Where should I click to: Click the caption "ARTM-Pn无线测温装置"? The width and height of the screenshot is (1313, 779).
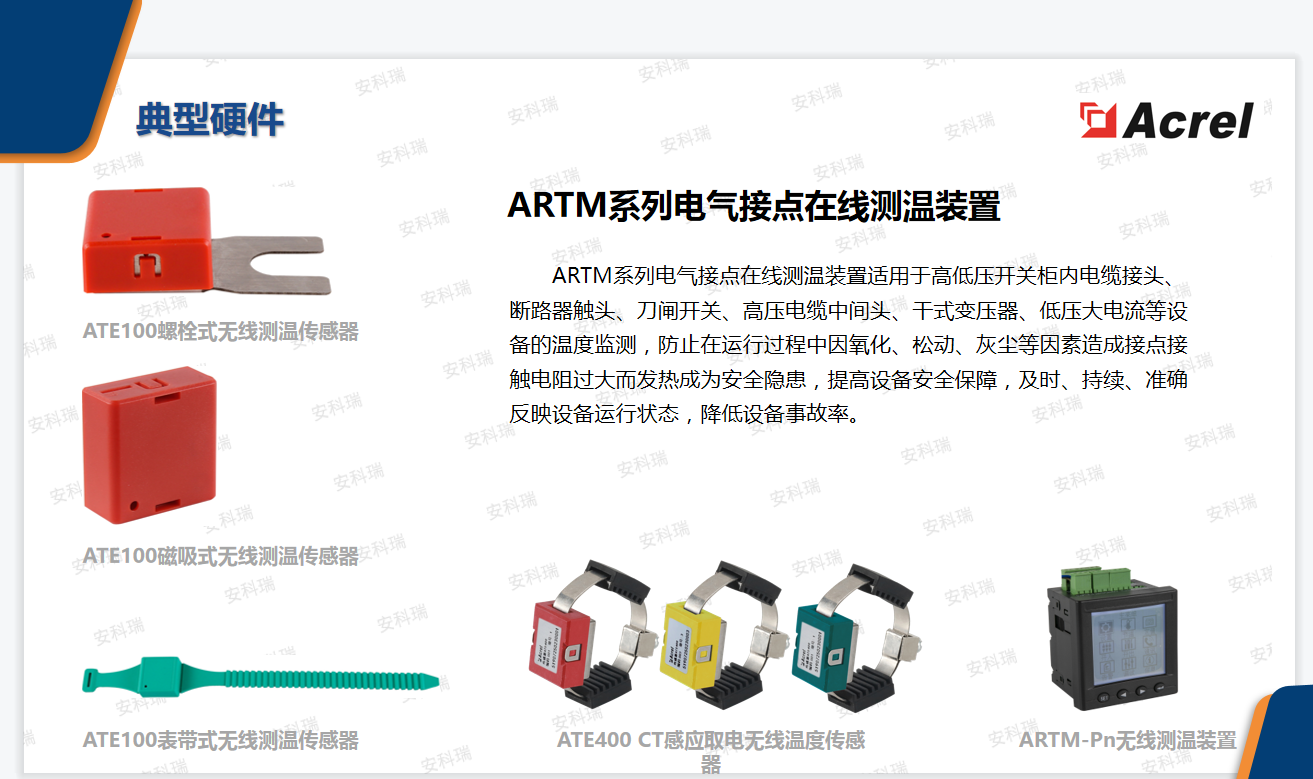[x=1128, y=740]
